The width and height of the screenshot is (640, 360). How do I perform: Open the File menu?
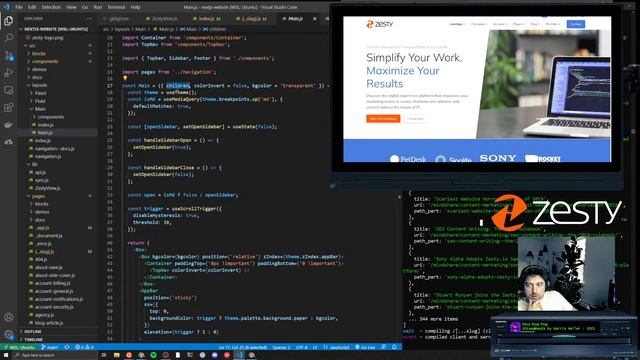pyautogui.click(x=19, y=7)
